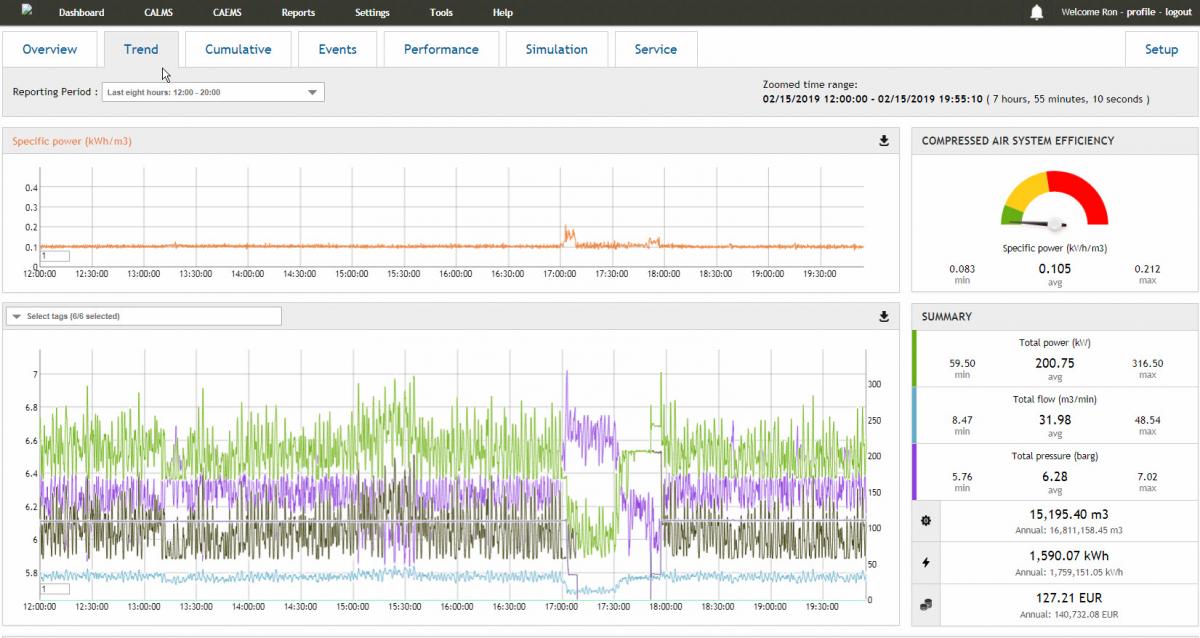Click the notification bell icon
1200x638 pixels.
click(1037, 12)
